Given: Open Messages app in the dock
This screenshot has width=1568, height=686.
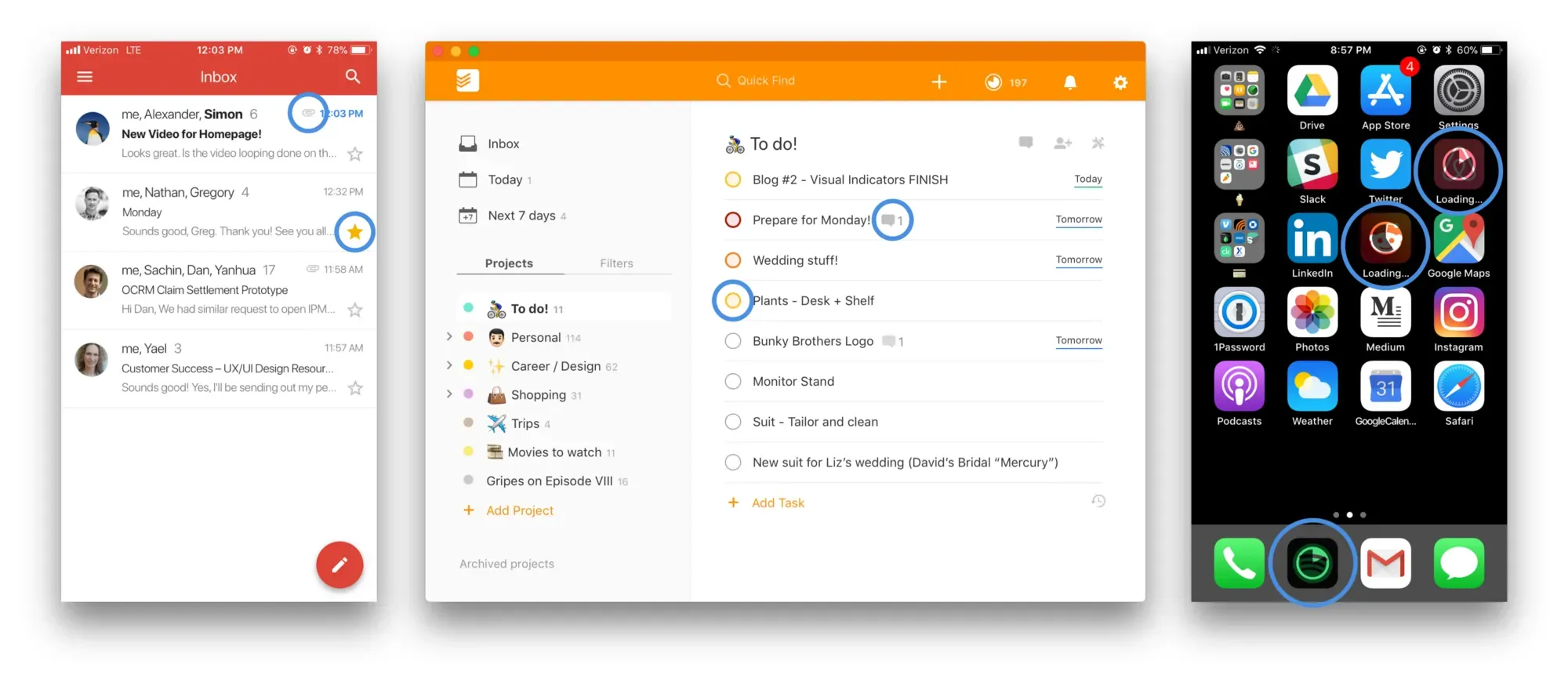Looking at the screenshot, I should coord(1459,563).
